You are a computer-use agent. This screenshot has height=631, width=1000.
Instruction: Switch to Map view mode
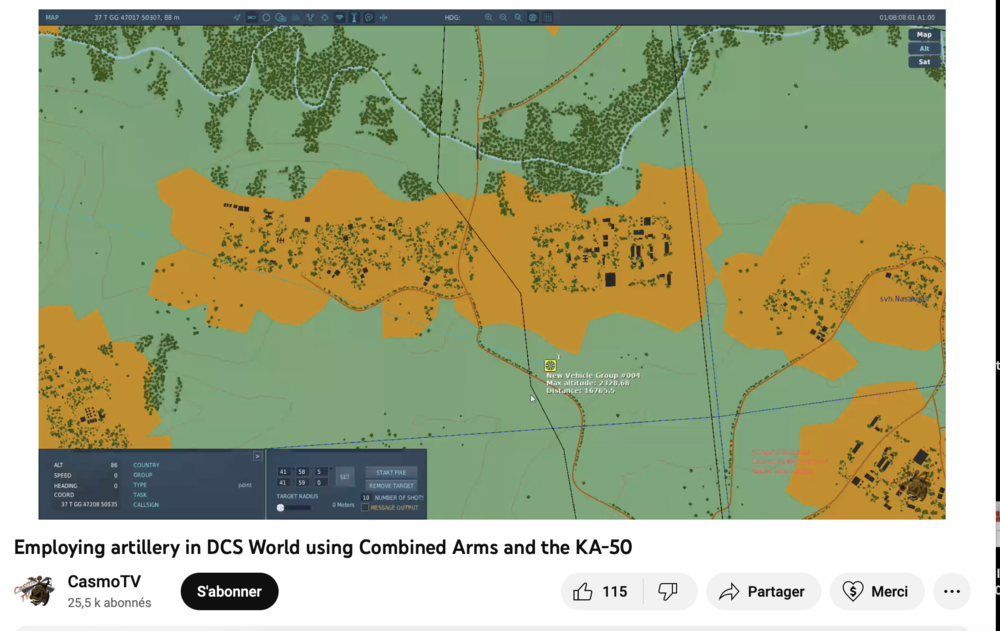coord(924,34)
